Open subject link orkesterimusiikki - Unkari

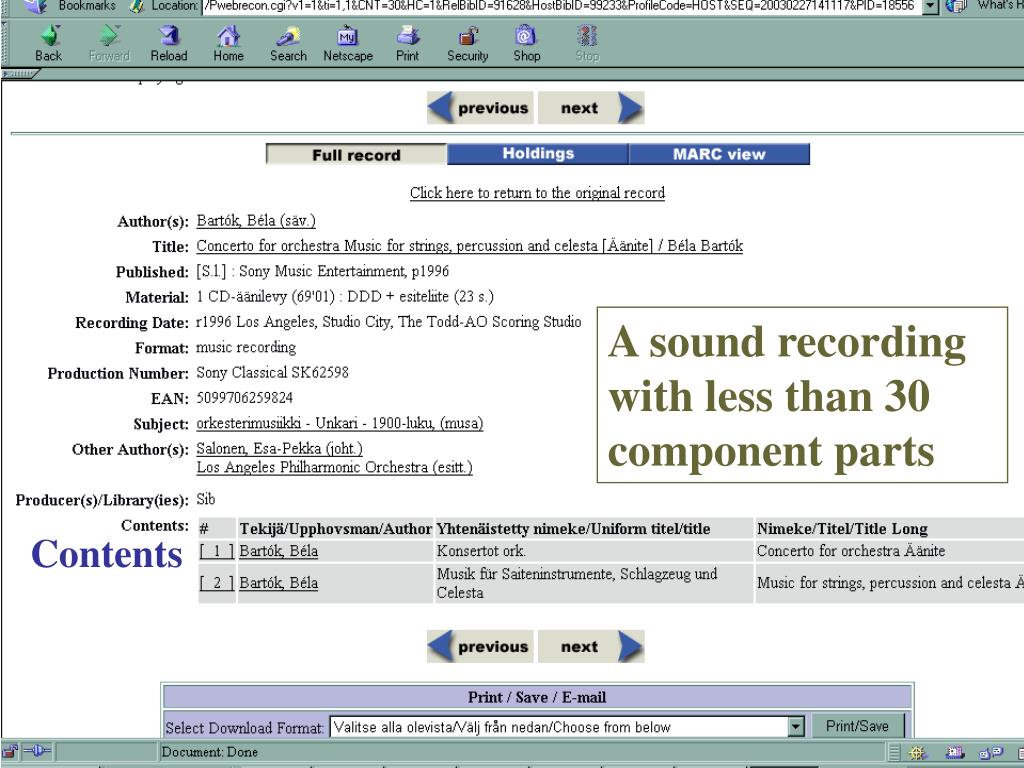[x=340, y=423]
